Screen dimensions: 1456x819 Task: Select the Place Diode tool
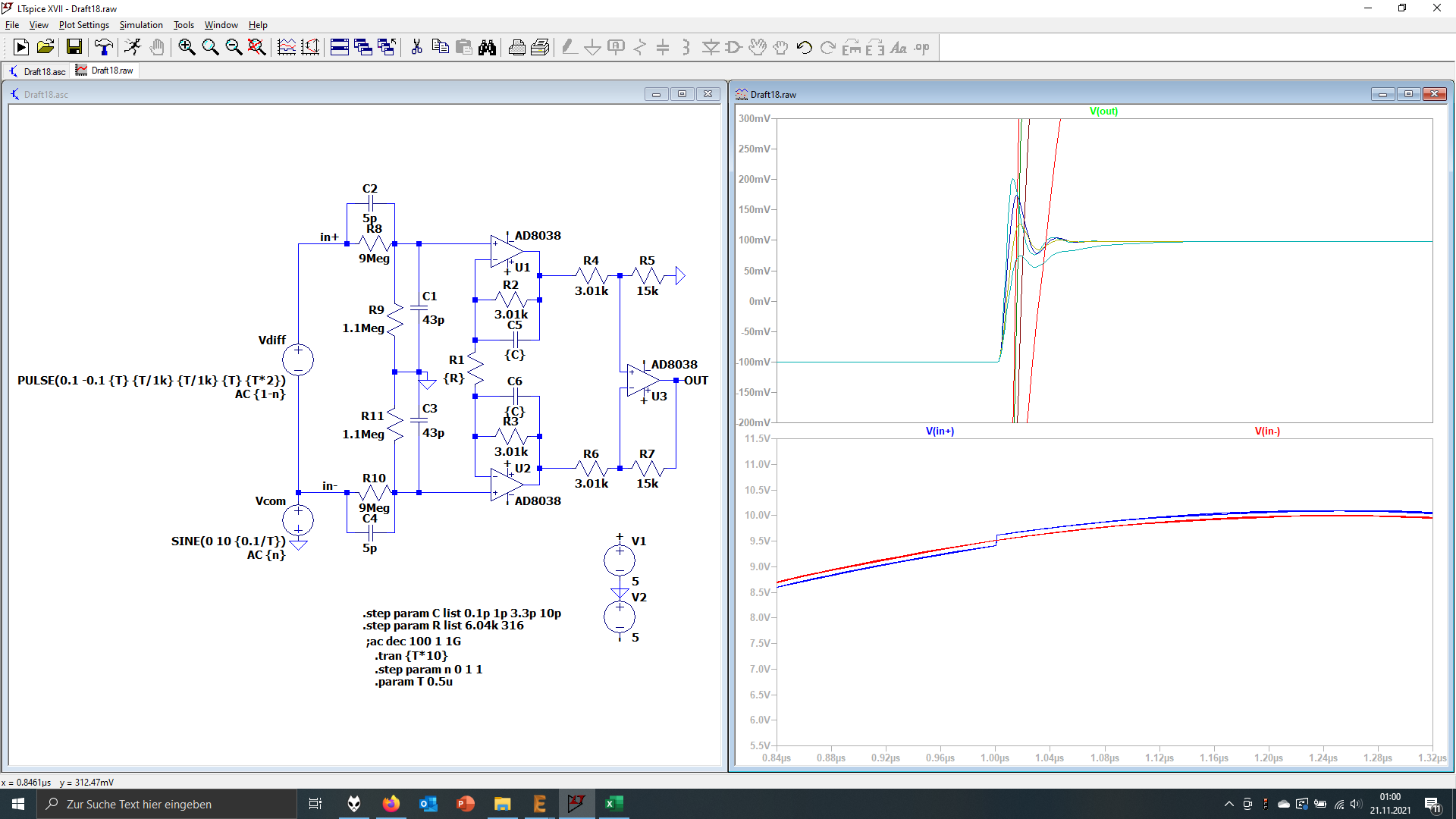pos(711,47)
